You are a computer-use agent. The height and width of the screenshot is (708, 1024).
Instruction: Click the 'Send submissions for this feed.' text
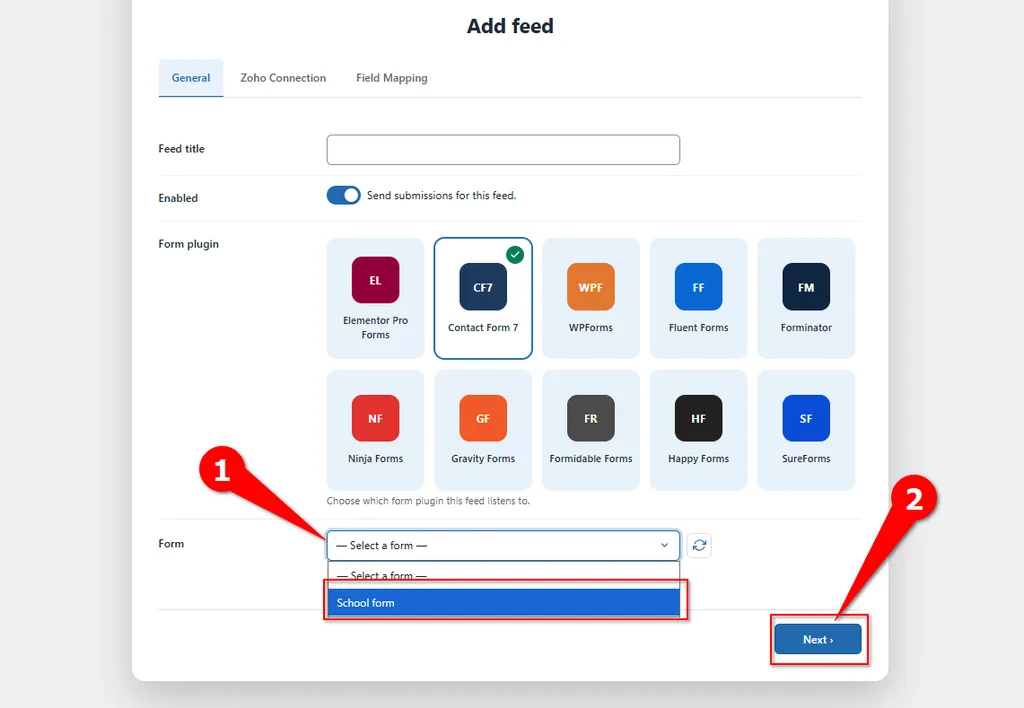(441, 195)
